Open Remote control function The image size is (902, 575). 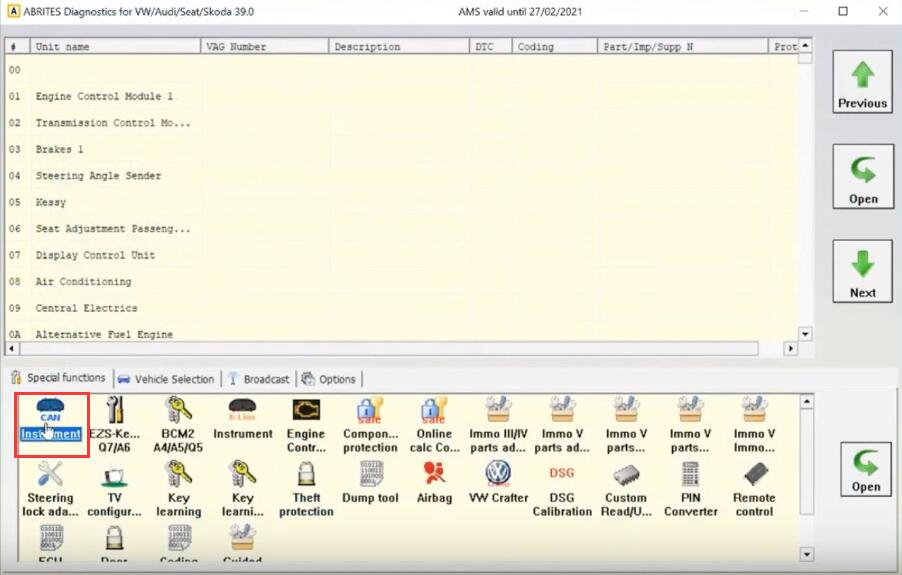[754, 489]
